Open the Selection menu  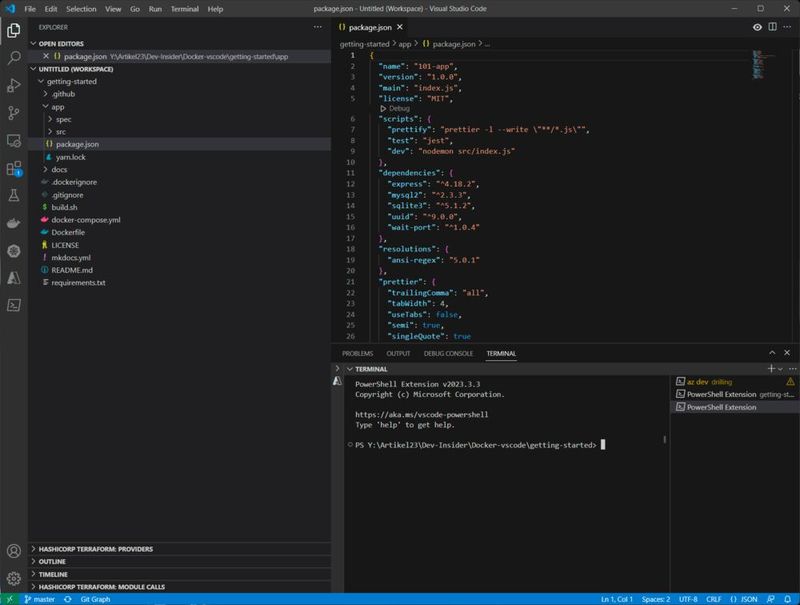coord(81,9)
